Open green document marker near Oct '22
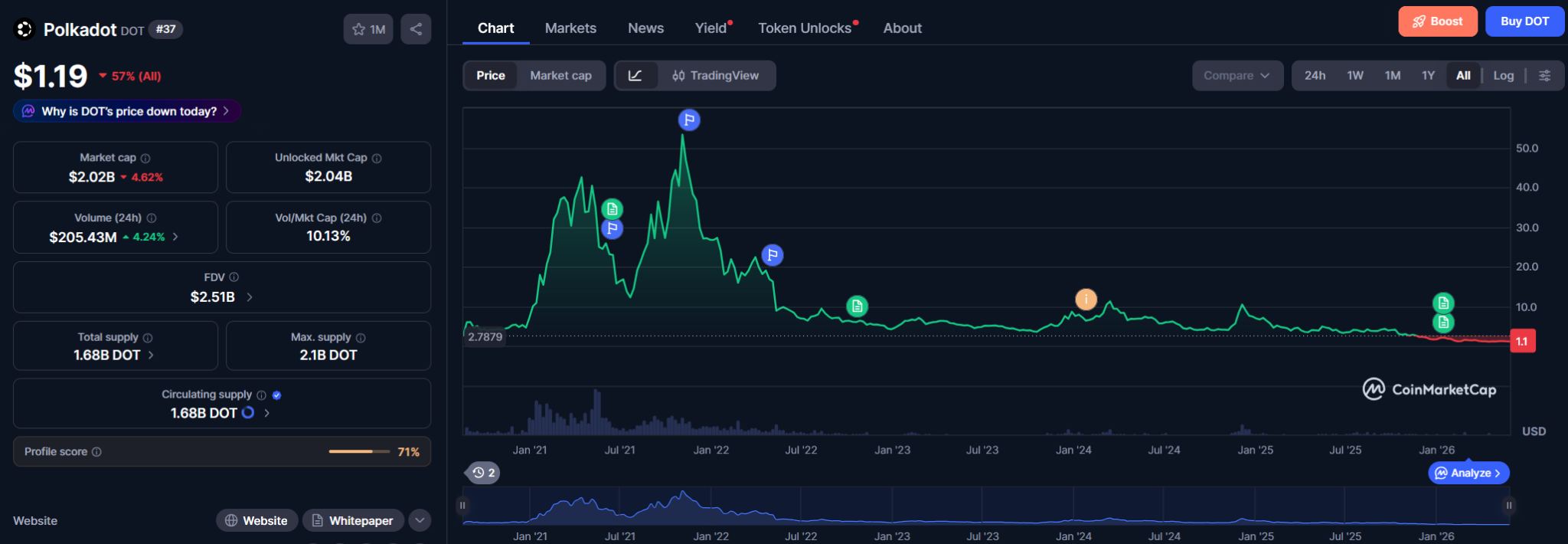The height and width of the screenshot is (544, 1568). [x=857, y=306]
